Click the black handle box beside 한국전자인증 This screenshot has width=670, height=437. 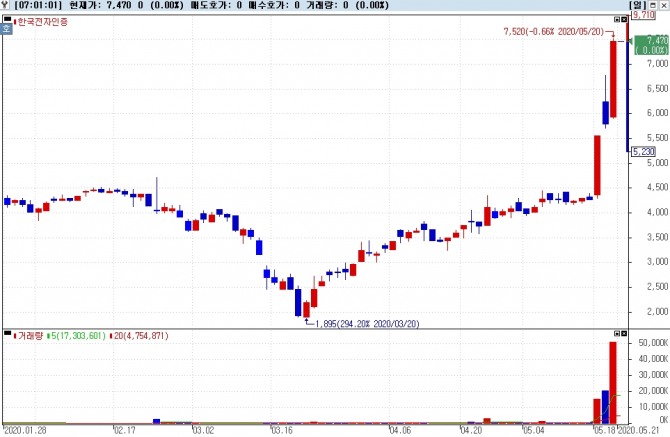pyautogui.click(x=7, y=19)
